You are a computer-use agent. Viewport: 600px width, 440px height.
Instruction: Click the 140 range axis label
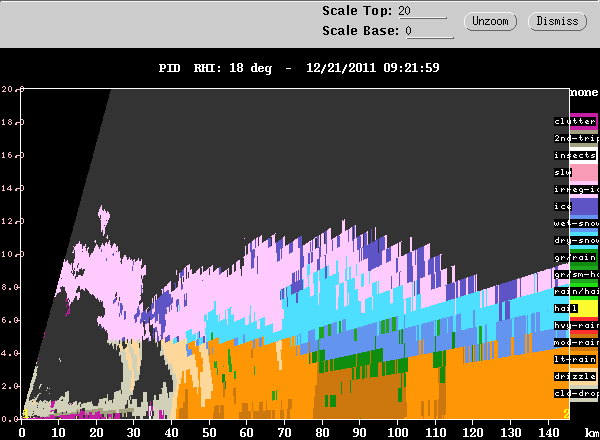(548, 432)
